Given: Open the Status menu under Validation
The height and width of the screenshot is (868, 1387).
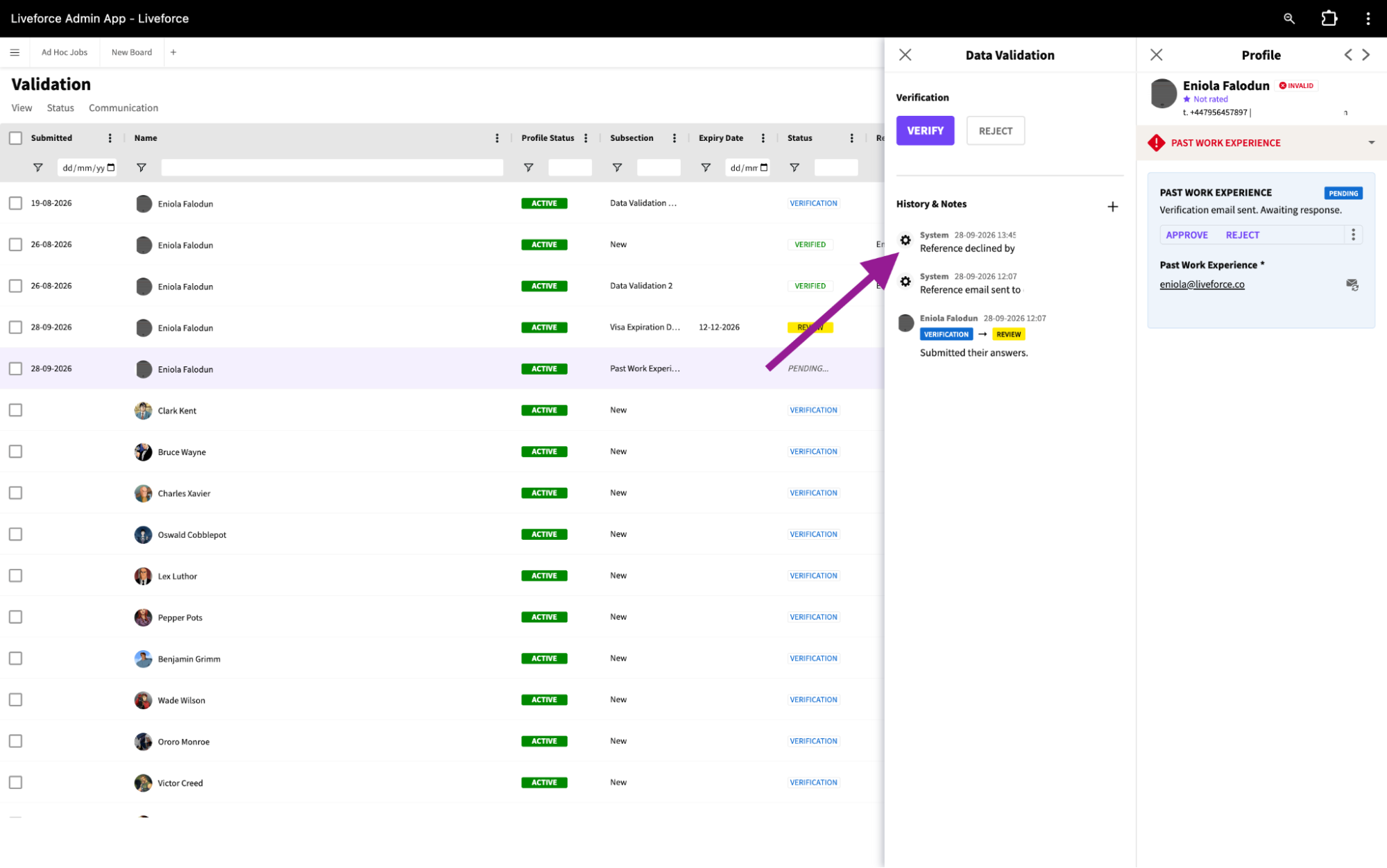Looking at the screenshot, I should [x=60, y=108].
